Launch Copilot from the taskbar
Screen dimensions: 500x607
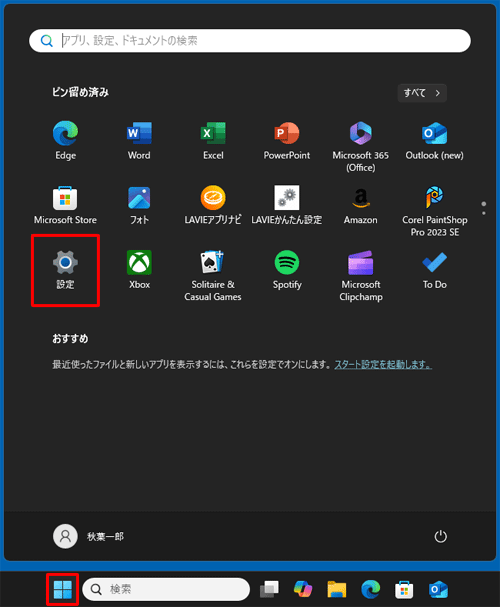[x=303, y=590]
